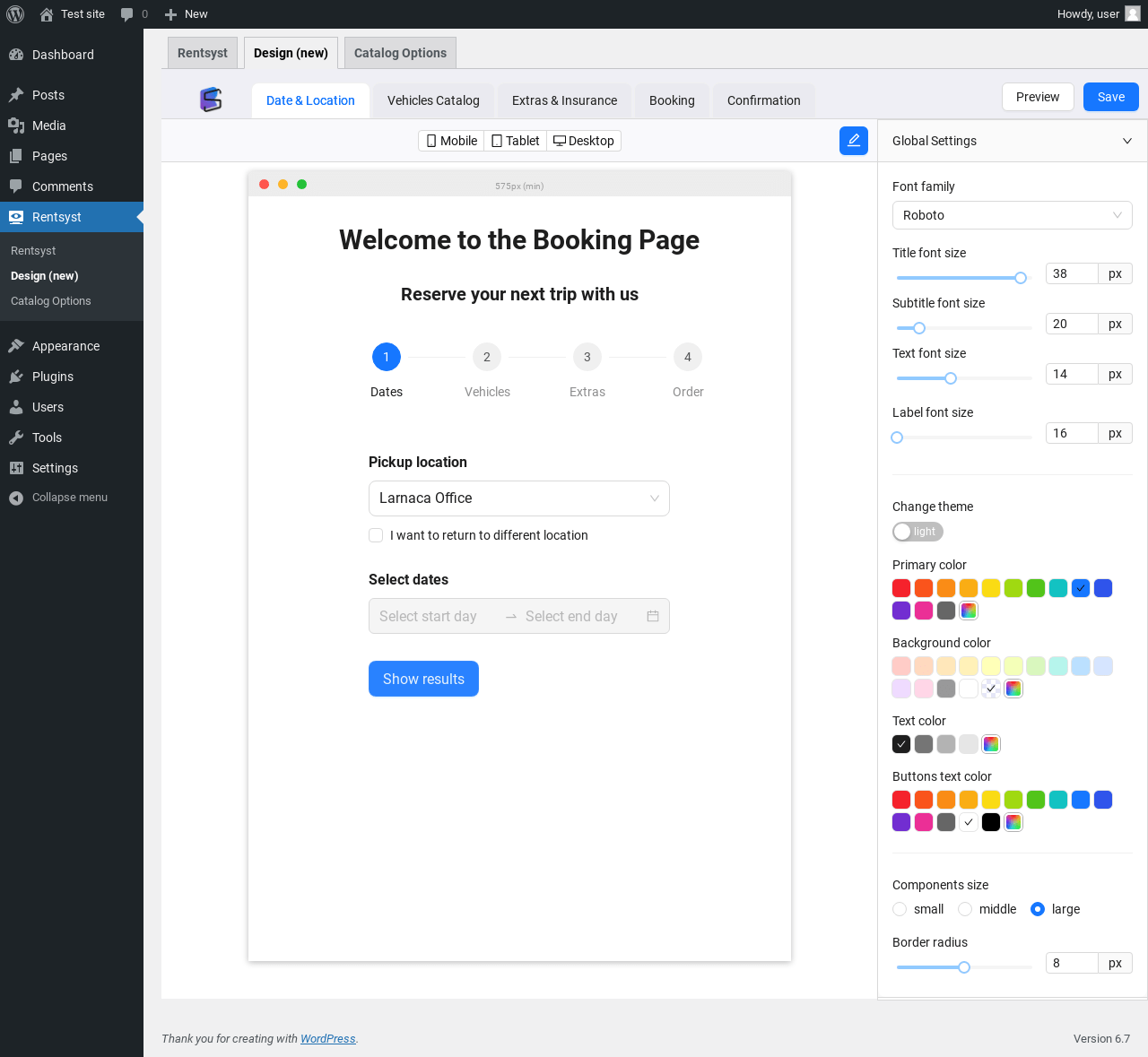Screen dimensions: 1148x1057
Task: Click the WordPress logo in admin bar
Action: (15, 14)
